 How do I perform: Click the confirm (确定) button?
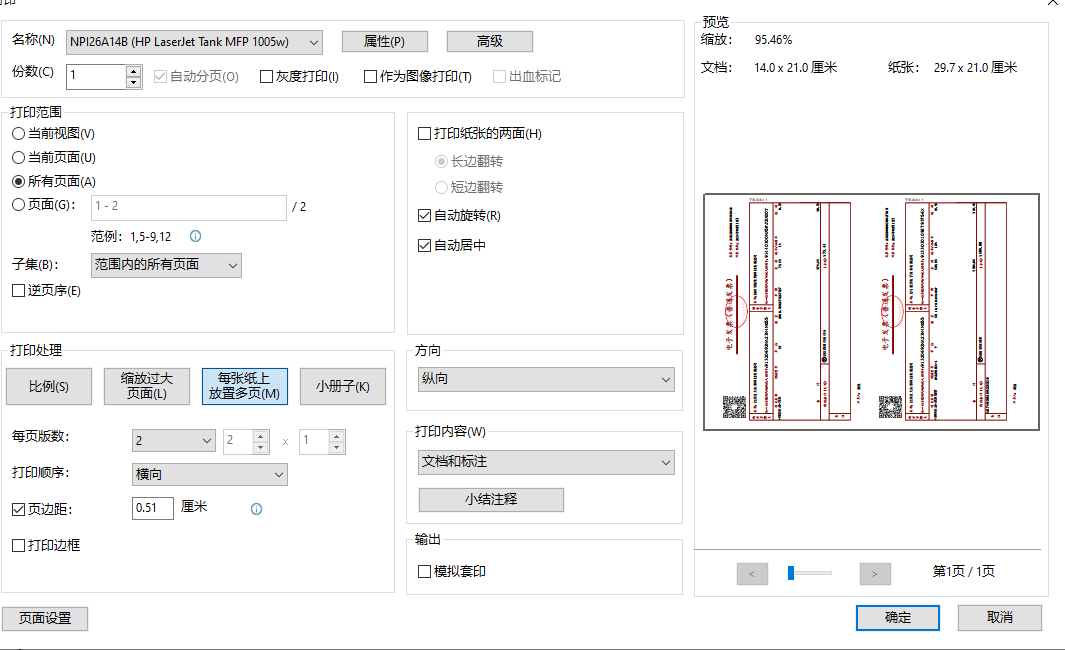(897, 618)
